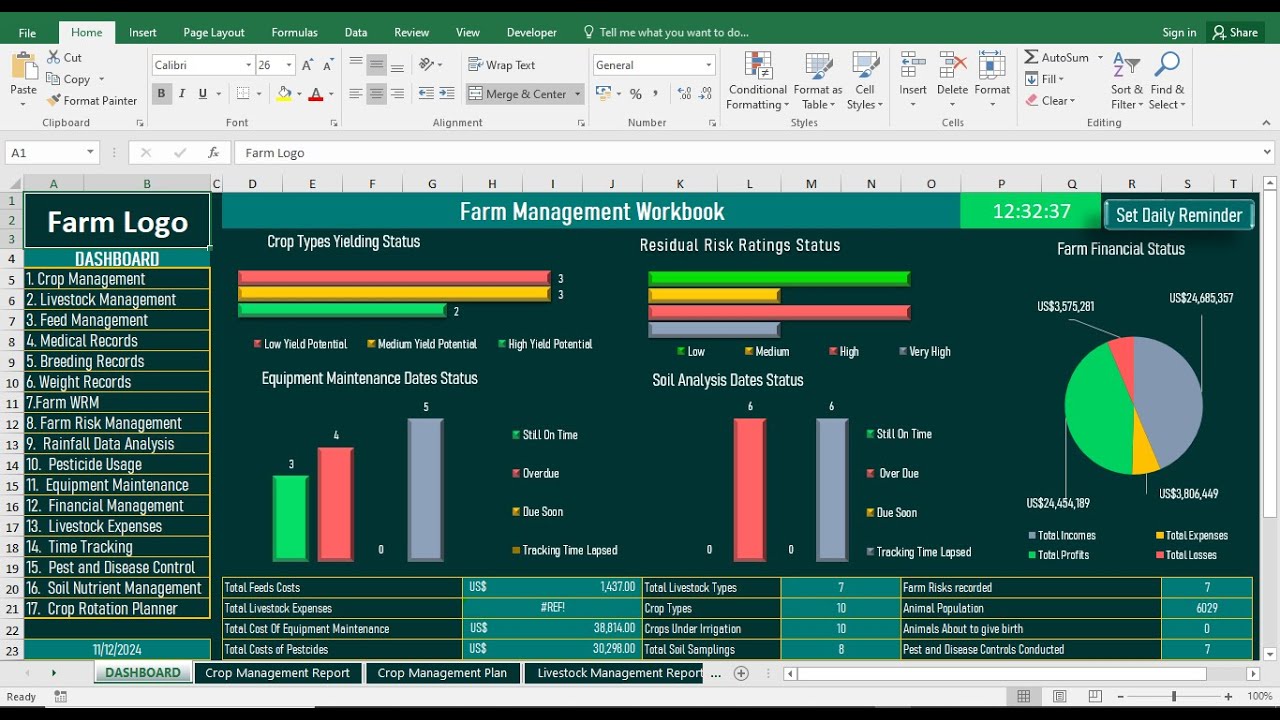Click the Share button
Viewport: 1280px width, 720px height.
1235,33
